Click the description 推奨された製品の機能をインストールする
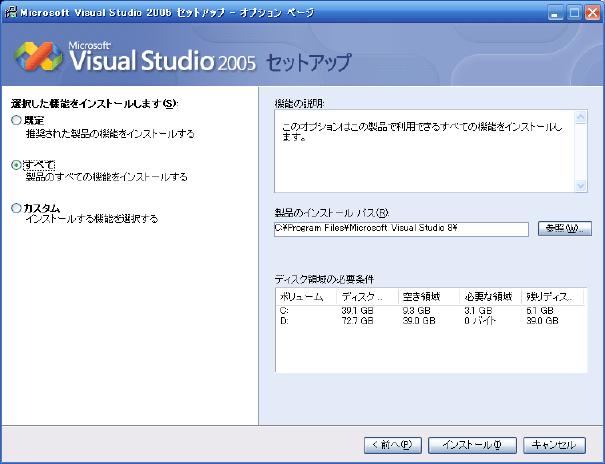This screenshot has width=605, height=464. point(110,134)
